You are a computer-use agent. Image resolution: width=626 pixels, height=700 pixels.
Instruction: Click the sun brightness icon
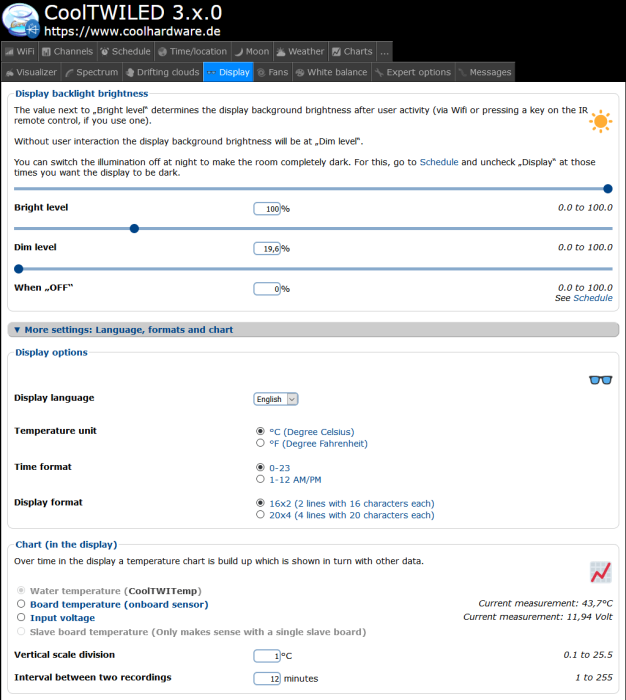600,122
